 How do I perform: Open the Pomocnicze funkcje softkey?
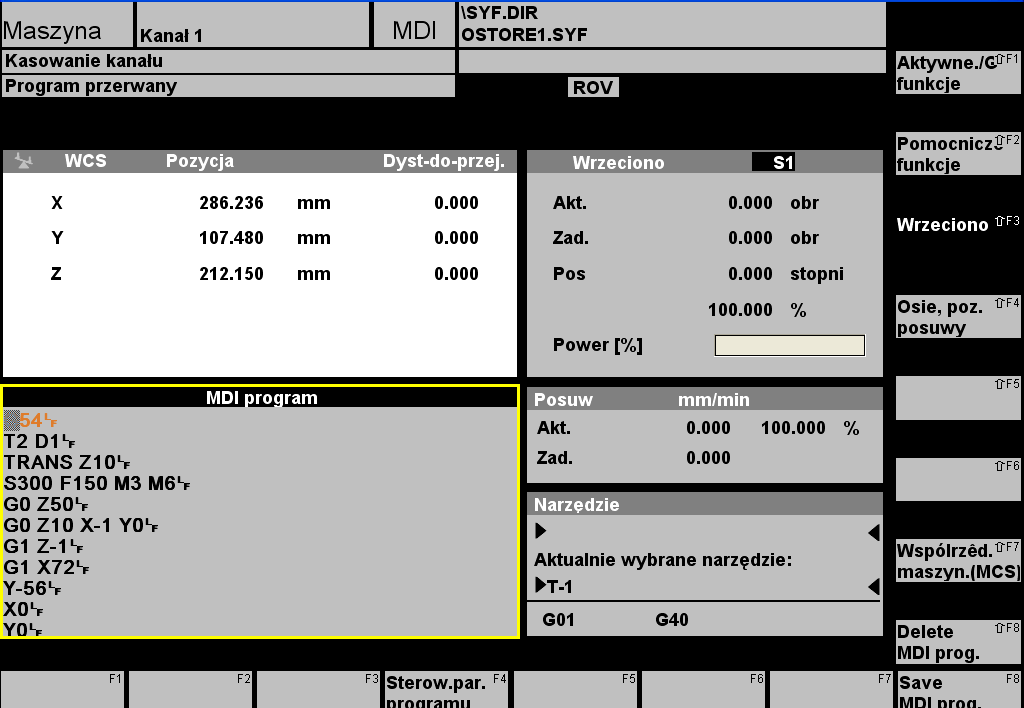(x=957, y=153)
